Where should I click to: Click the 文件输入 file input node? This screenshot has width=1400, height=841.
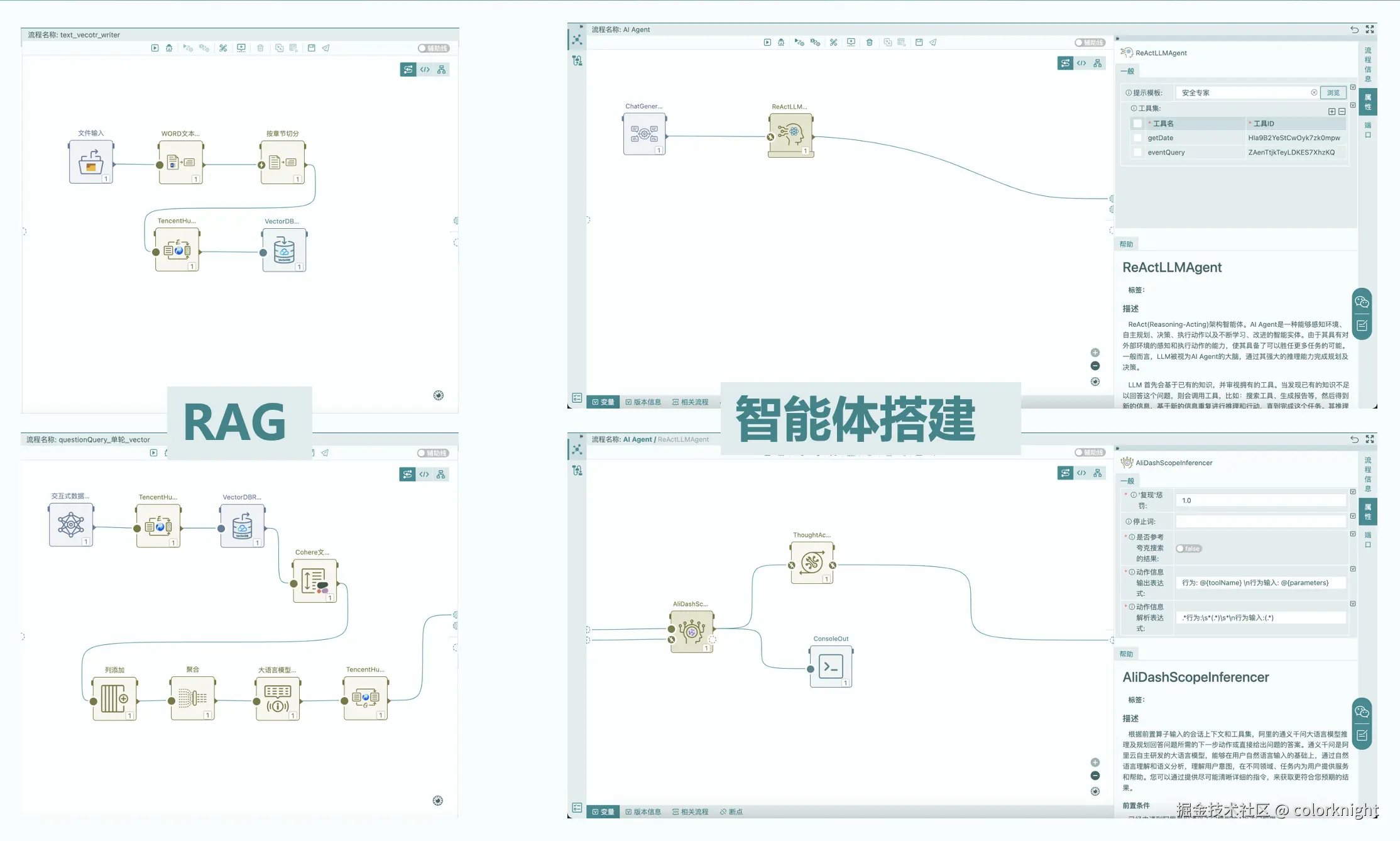coord(91,162)
